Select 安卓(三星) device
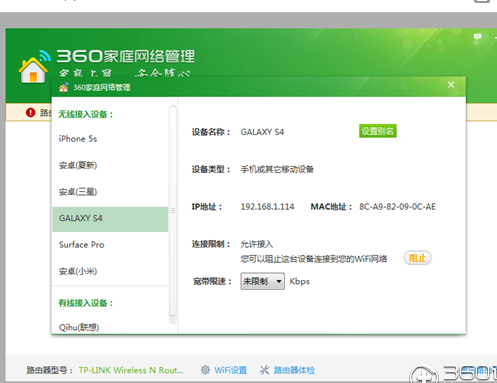 click(110, 192)
